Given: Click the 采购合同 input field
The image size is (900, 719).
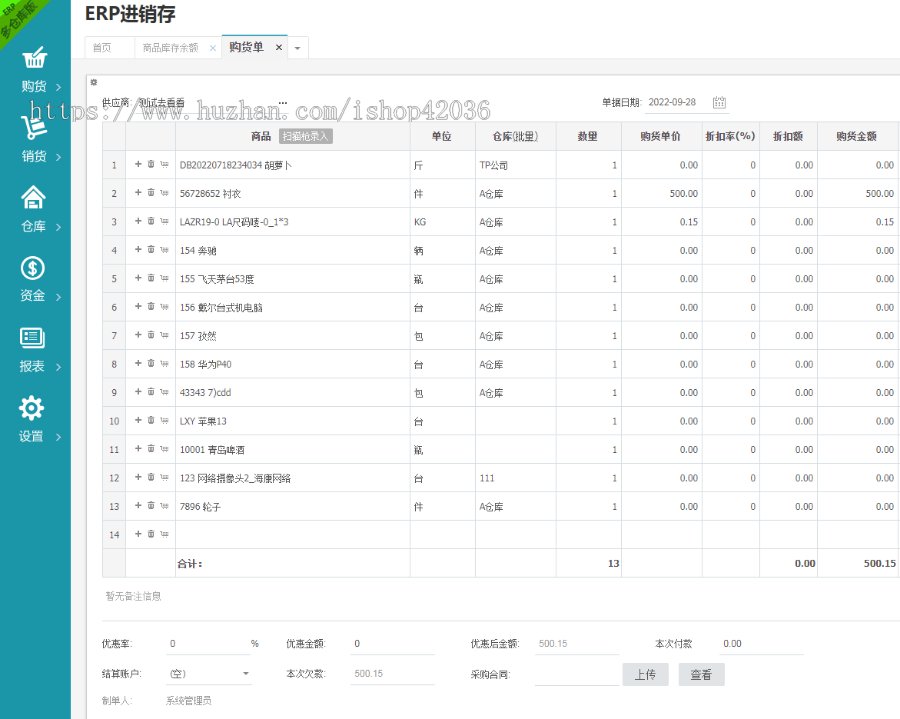Looking at the screenshot, I should click(x=577, y=675).
